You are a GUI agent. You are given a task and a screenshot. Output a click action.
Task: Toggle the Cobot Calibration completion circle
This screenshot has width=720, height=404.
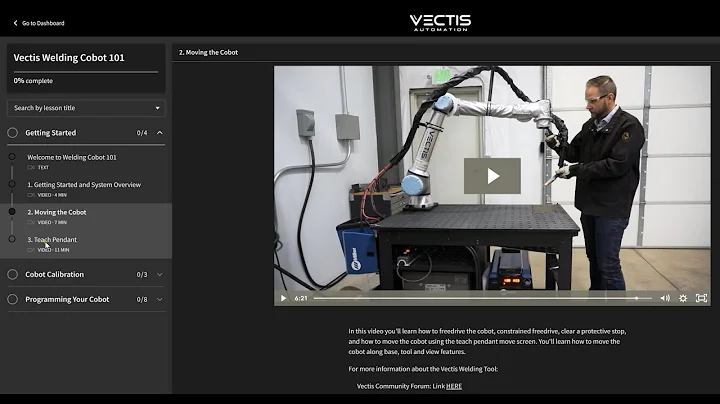pyautogui.click(x=12, y=275)
